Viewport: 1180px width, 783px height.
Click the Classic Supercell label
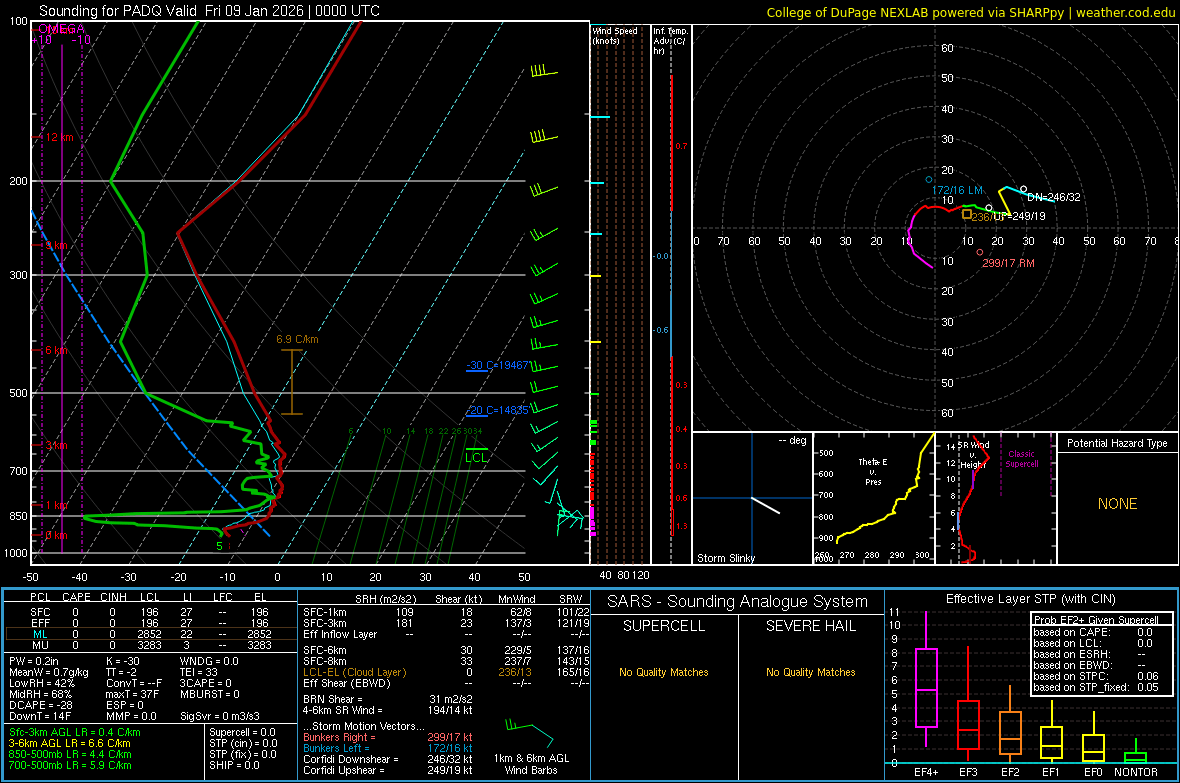pyautogui.click(x=1021, y=459)
